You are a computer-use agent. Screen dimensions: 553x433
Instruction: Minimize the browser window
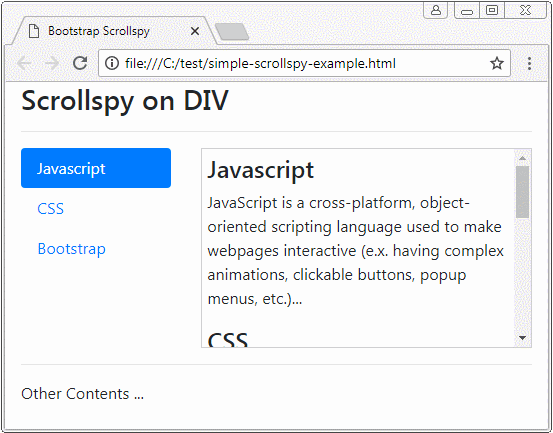pyautogui.click(x=467, y=10)
